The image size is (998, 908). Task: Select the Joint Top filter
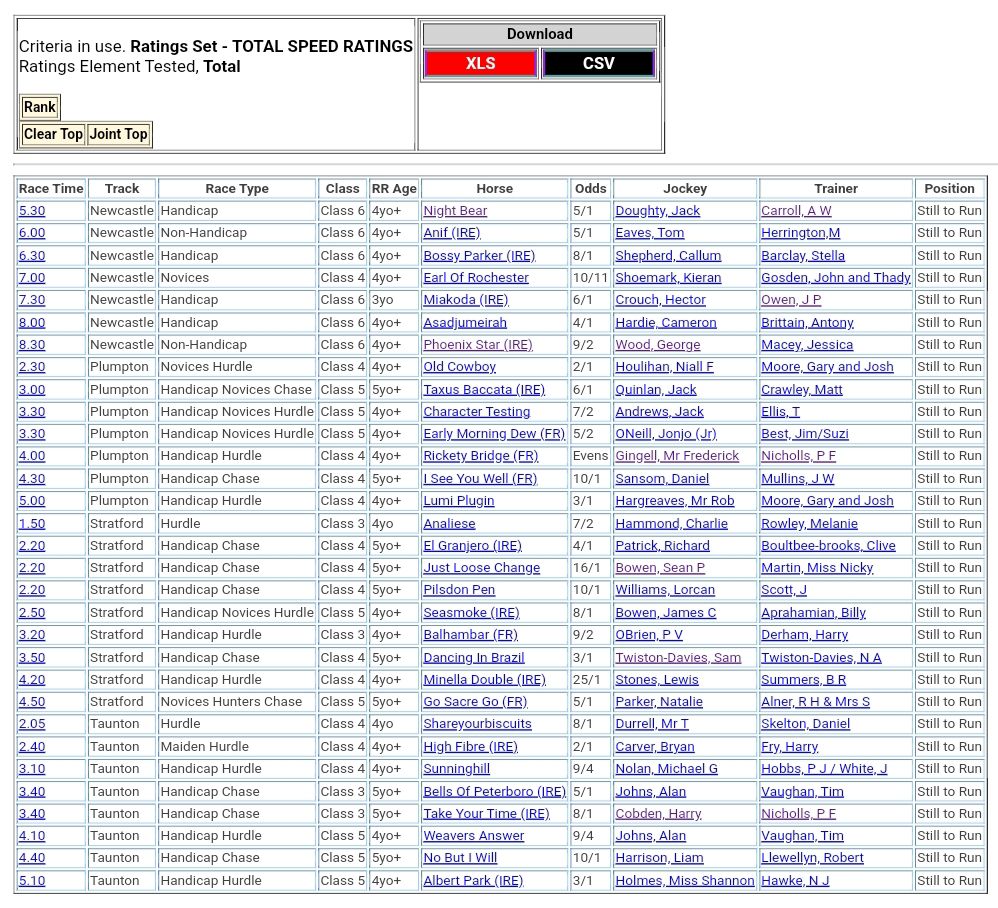click(118, 134)
